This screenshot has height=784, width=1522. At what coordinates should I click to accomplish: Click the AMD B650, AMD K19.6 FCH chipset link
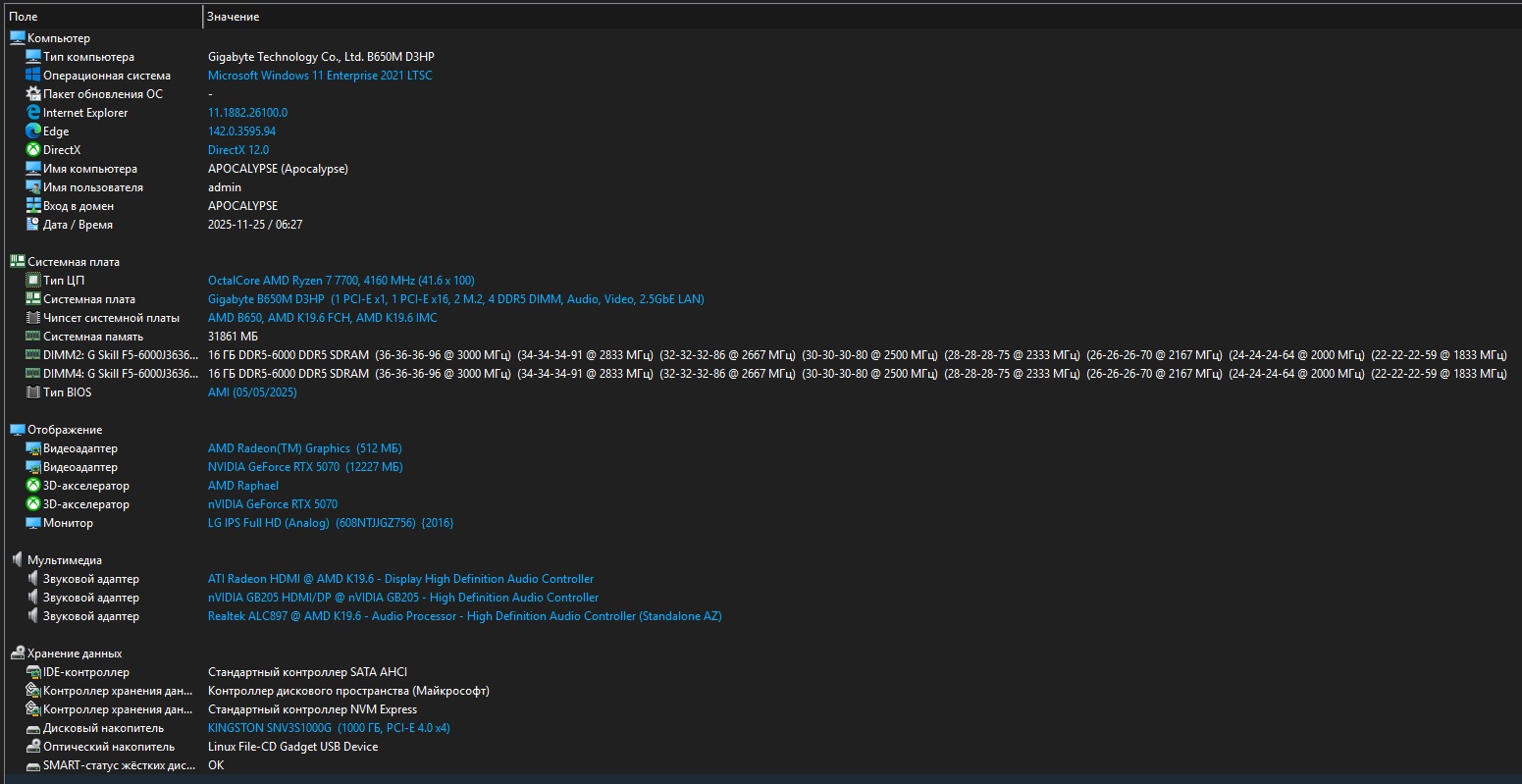(323, 318)
